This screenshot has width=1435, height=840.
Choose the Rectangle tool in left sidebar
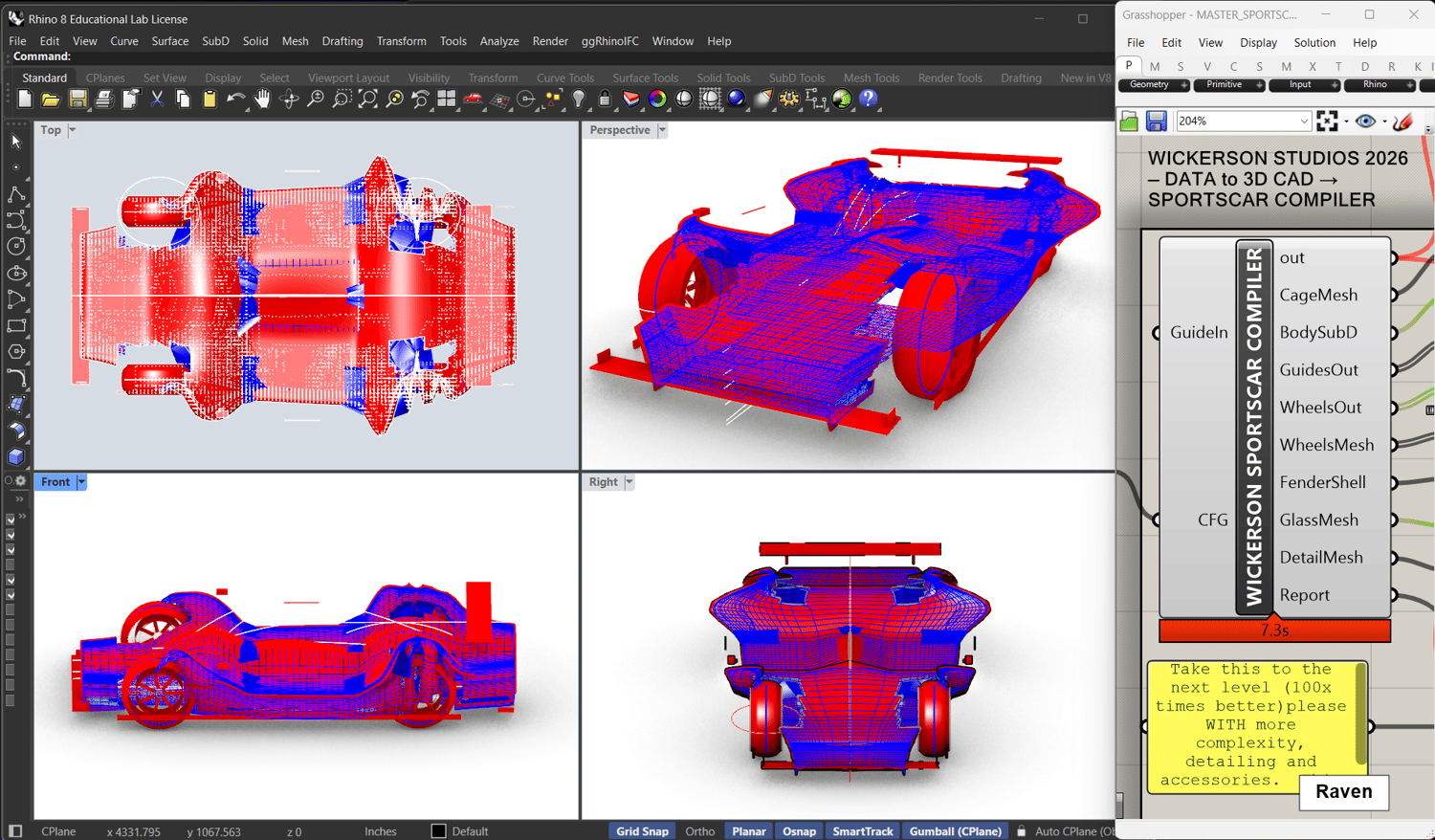pyautogui.click(x=16, y=326)
